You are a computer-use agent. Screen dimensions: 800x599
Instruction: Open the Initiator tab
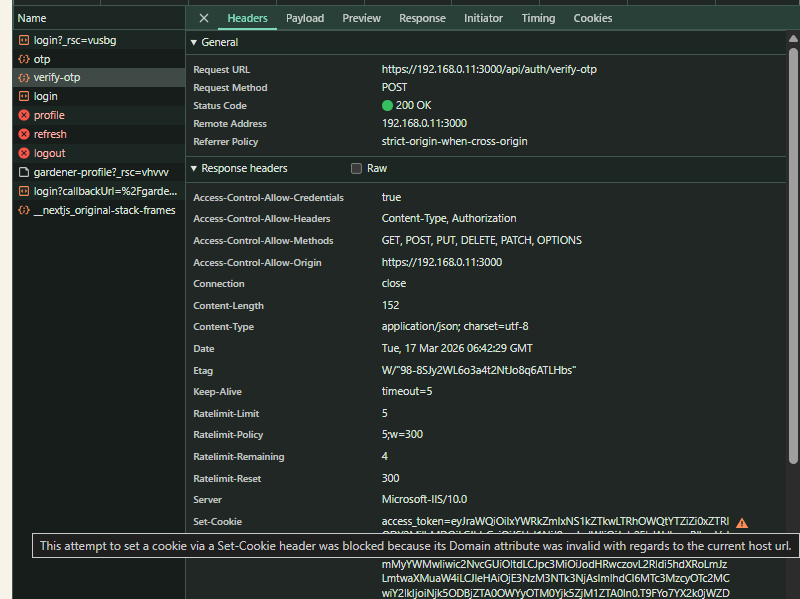pos(483,18)
